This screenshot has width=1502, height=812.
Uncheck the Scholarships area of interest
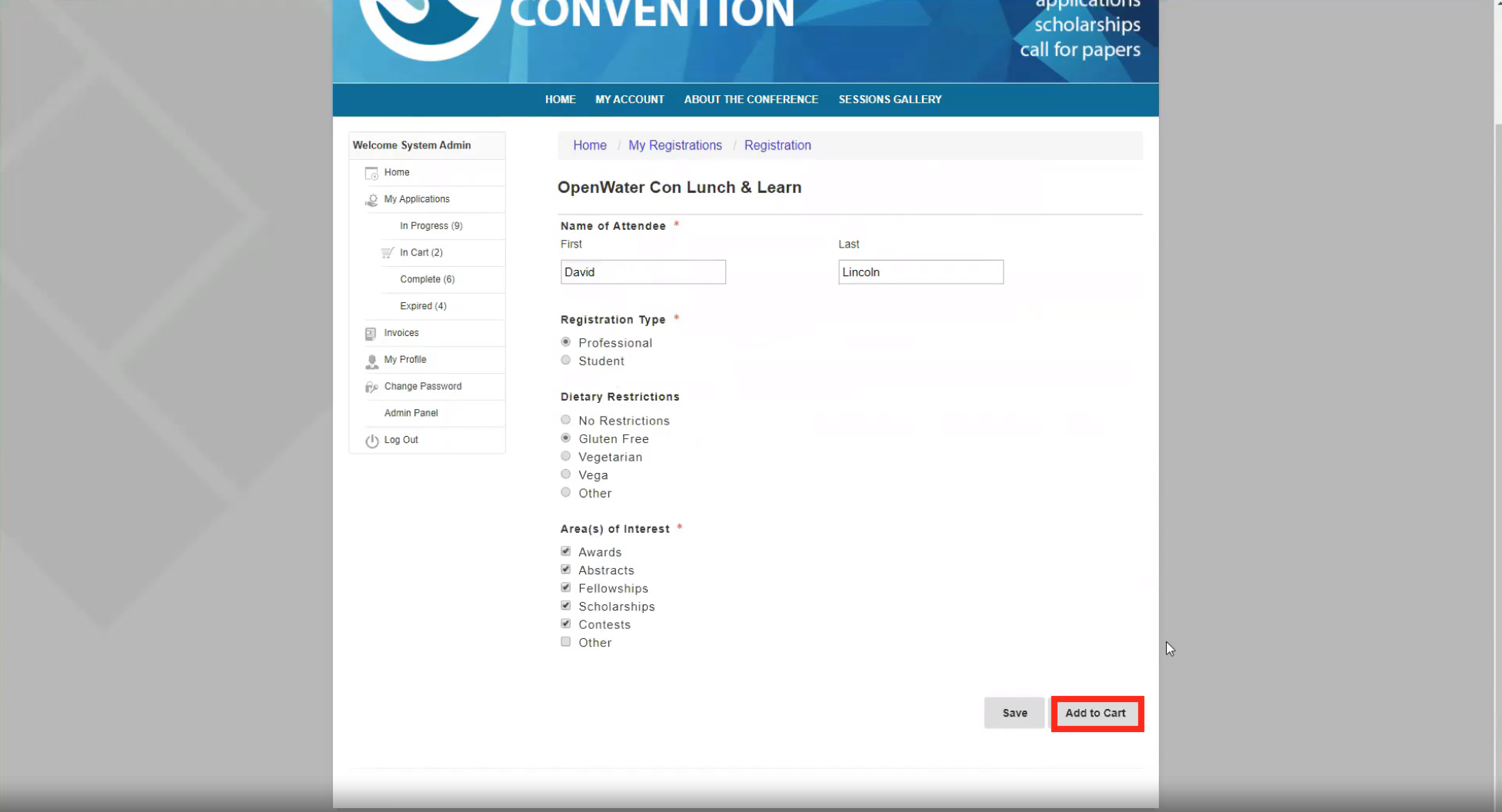[x=566, y=606]
